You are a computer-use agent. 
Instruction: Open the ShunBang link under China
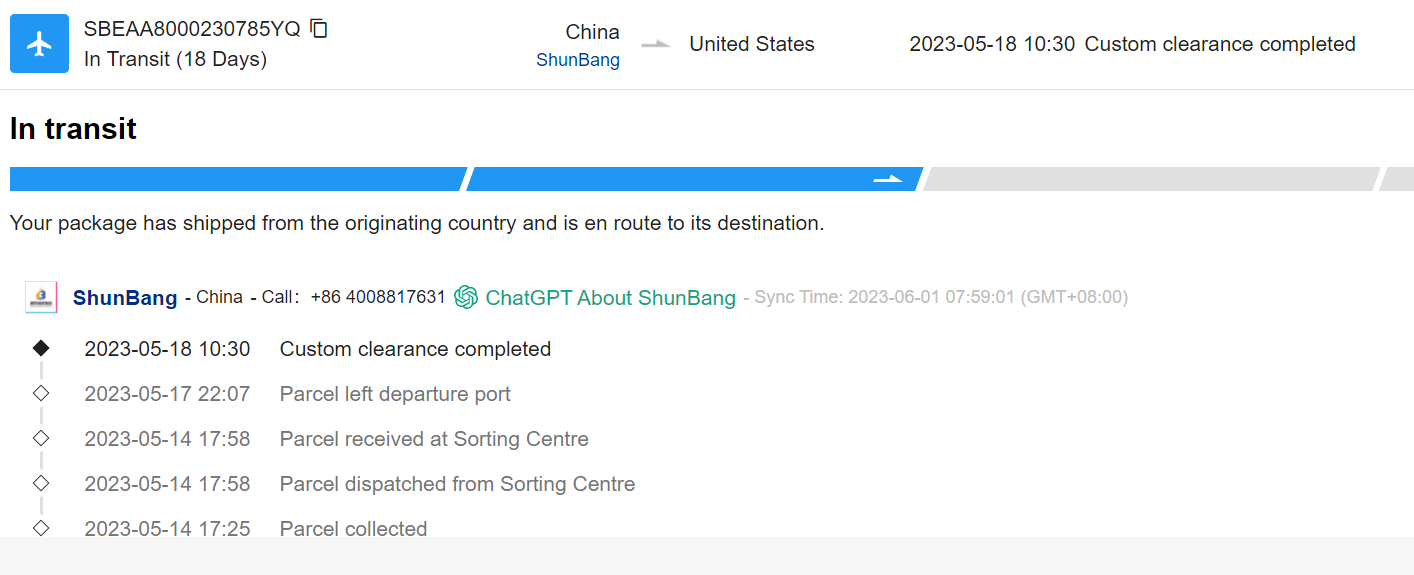coord(577,60)
